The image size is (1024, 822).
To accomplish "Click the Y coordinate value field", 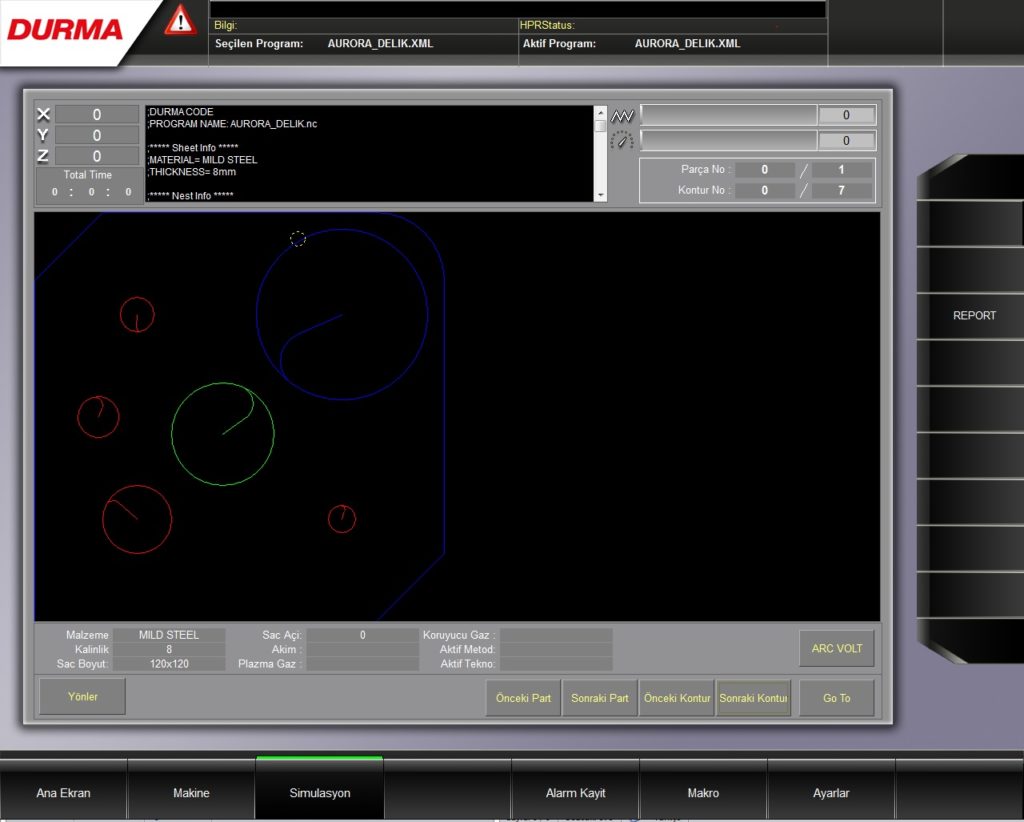I will (x=97, y=135).
